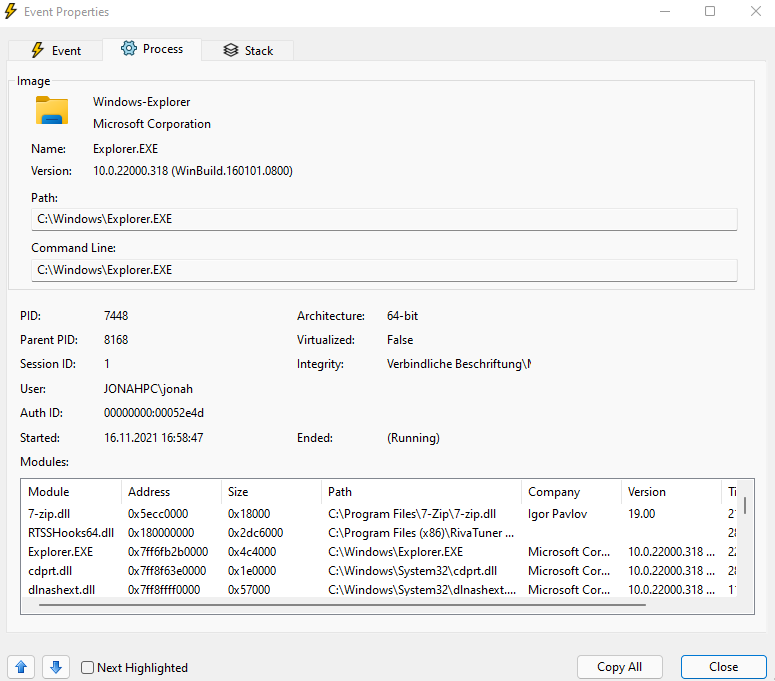Click the Started time 16.11.2021 16:58:47

[153, 438]
